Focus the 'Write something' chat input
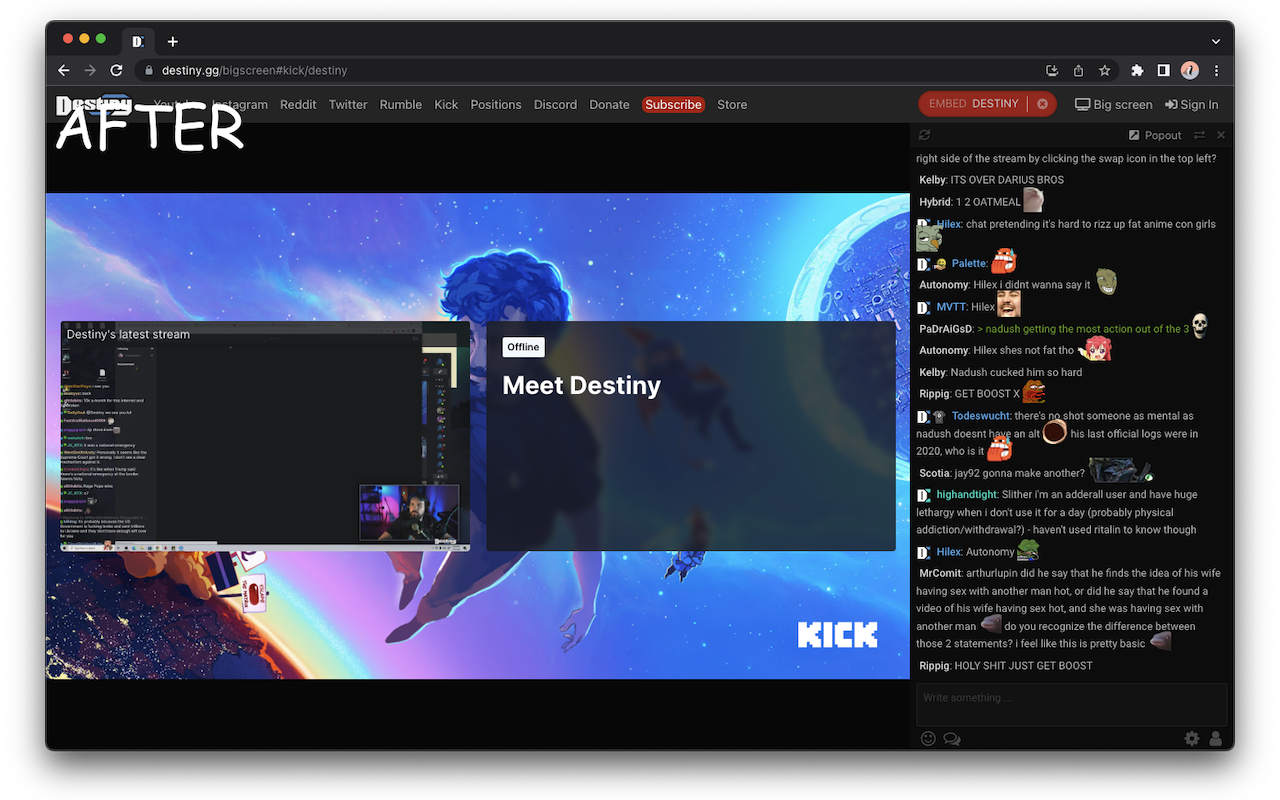This screenshot has width=1280, height=800. point(1071,704)
